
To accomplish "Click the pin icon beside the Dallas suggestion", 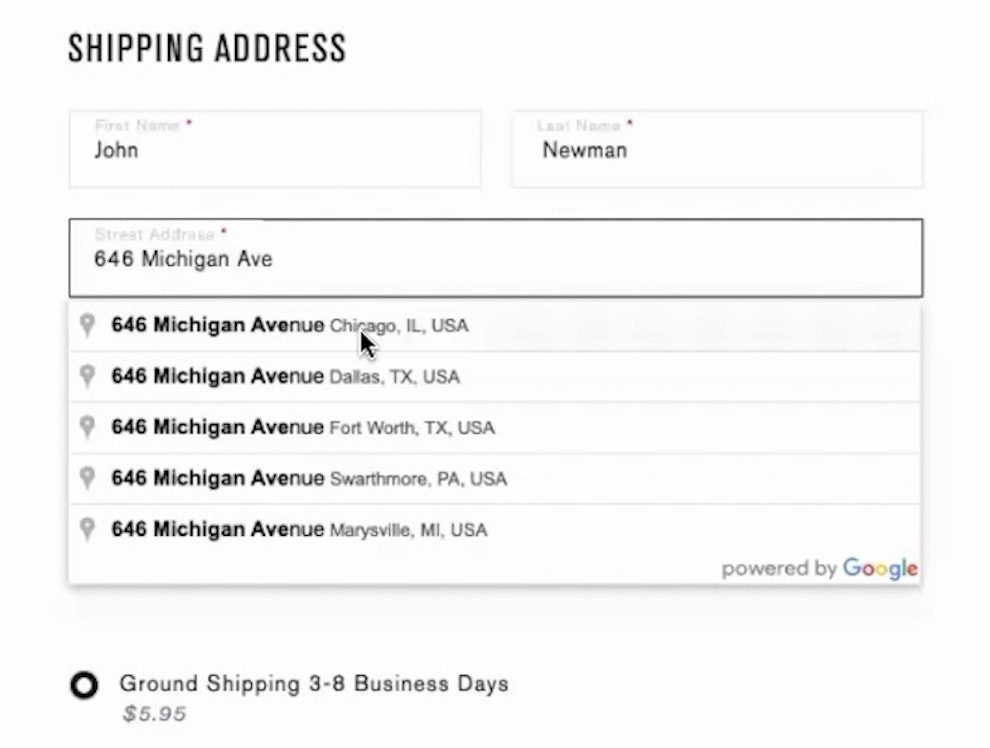I will [88, 377].
